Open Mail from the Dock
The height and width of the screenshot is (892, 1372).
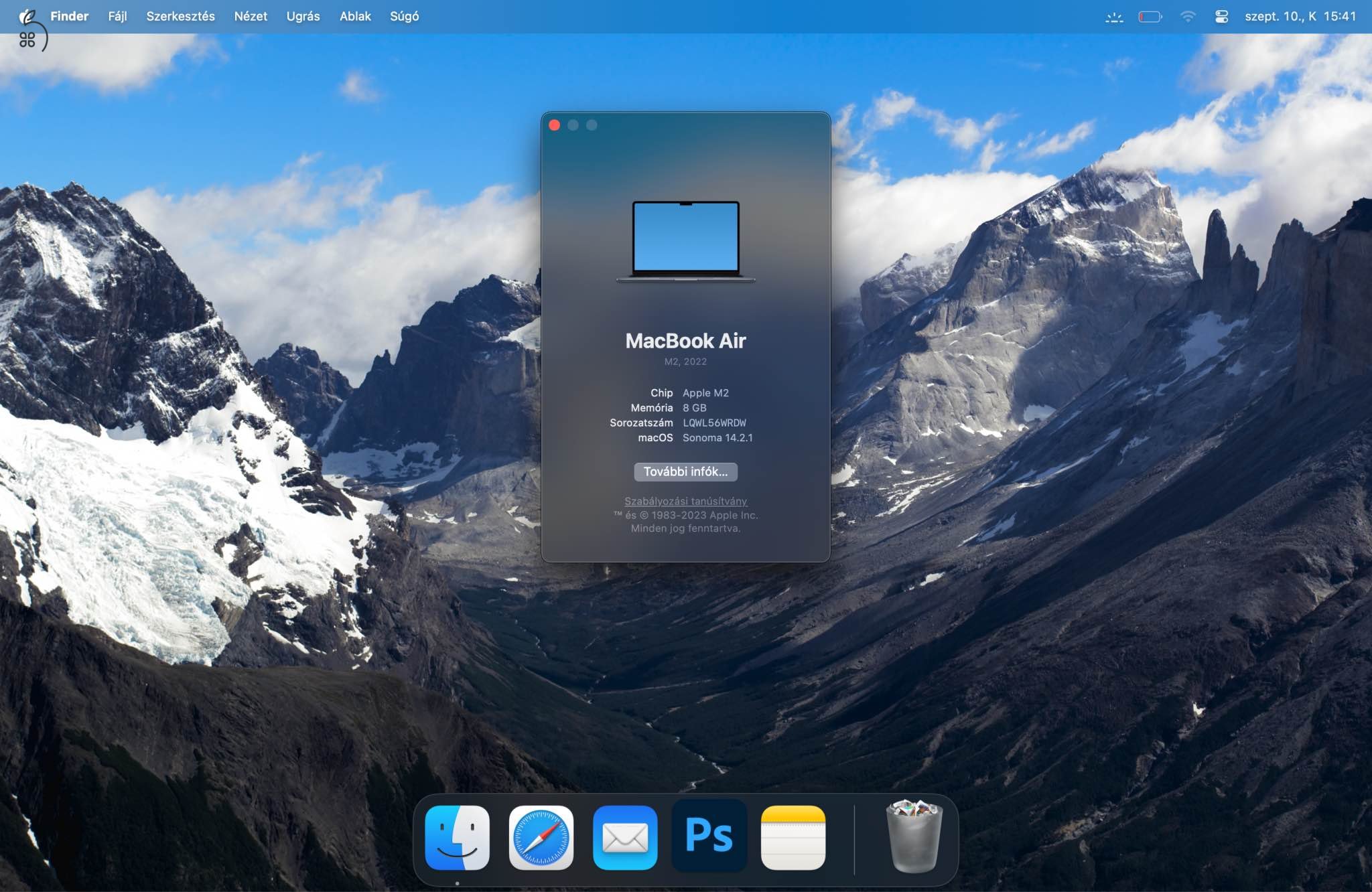pos(625,838)
